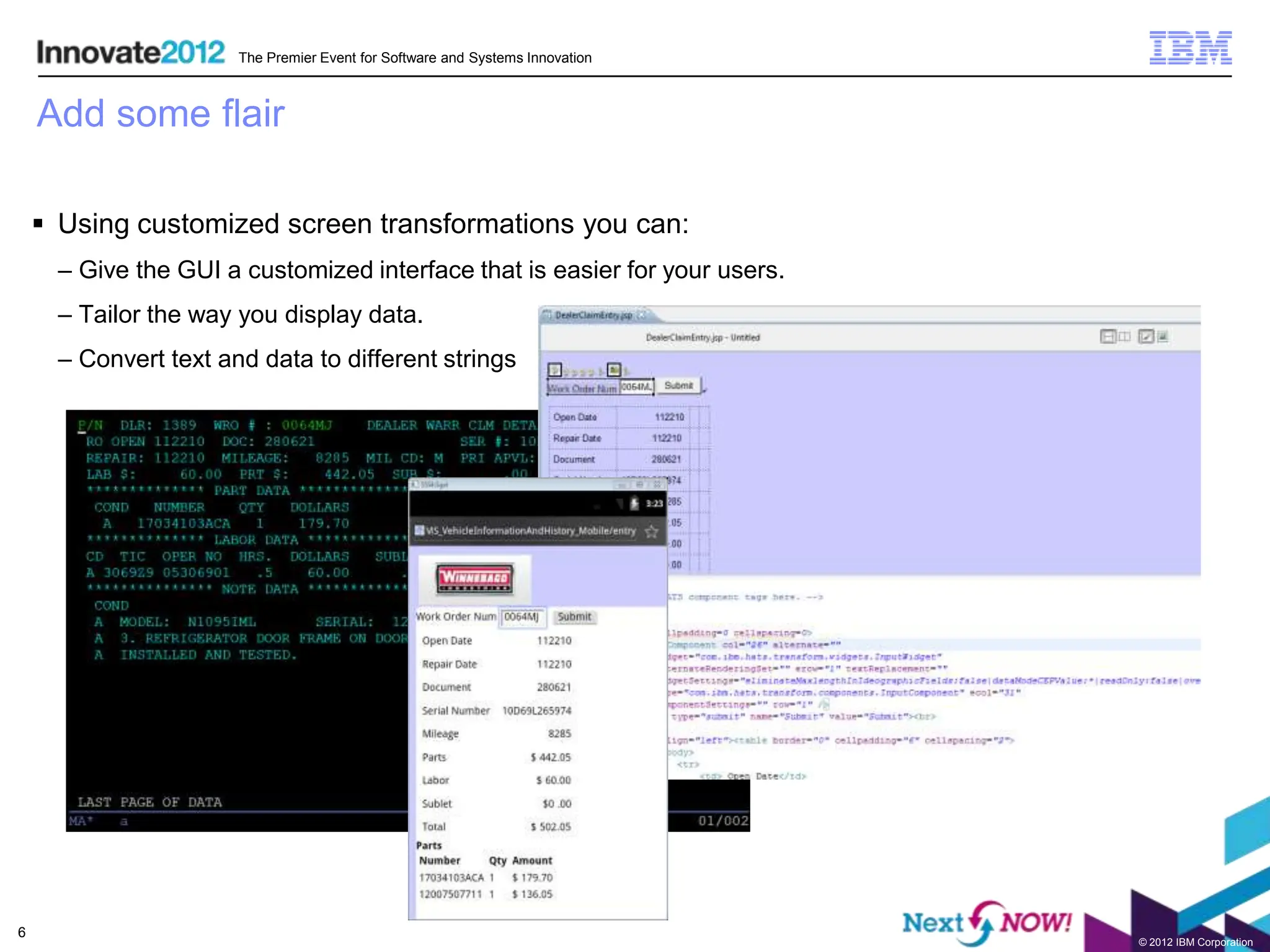Click 'Repair Date' row in mobile emulator

pos(497,664)
